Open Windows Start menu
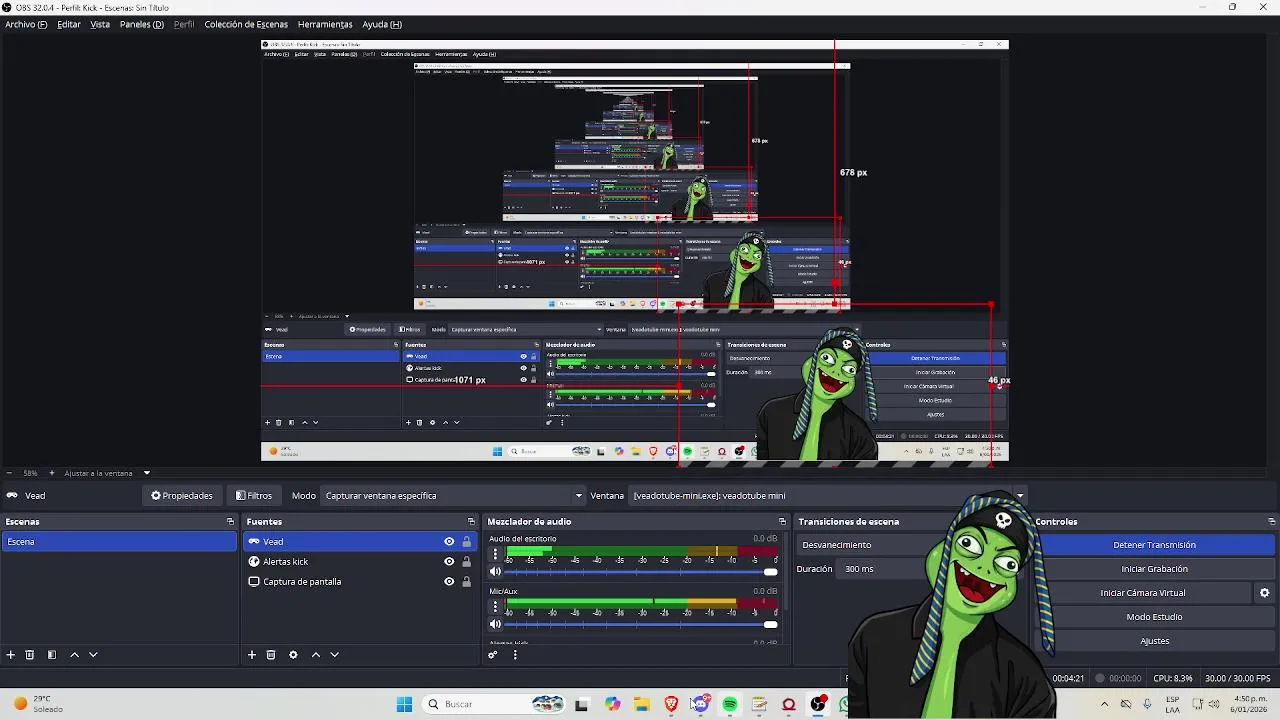This screenshot has width=1280, height=720. coord(404,705)
